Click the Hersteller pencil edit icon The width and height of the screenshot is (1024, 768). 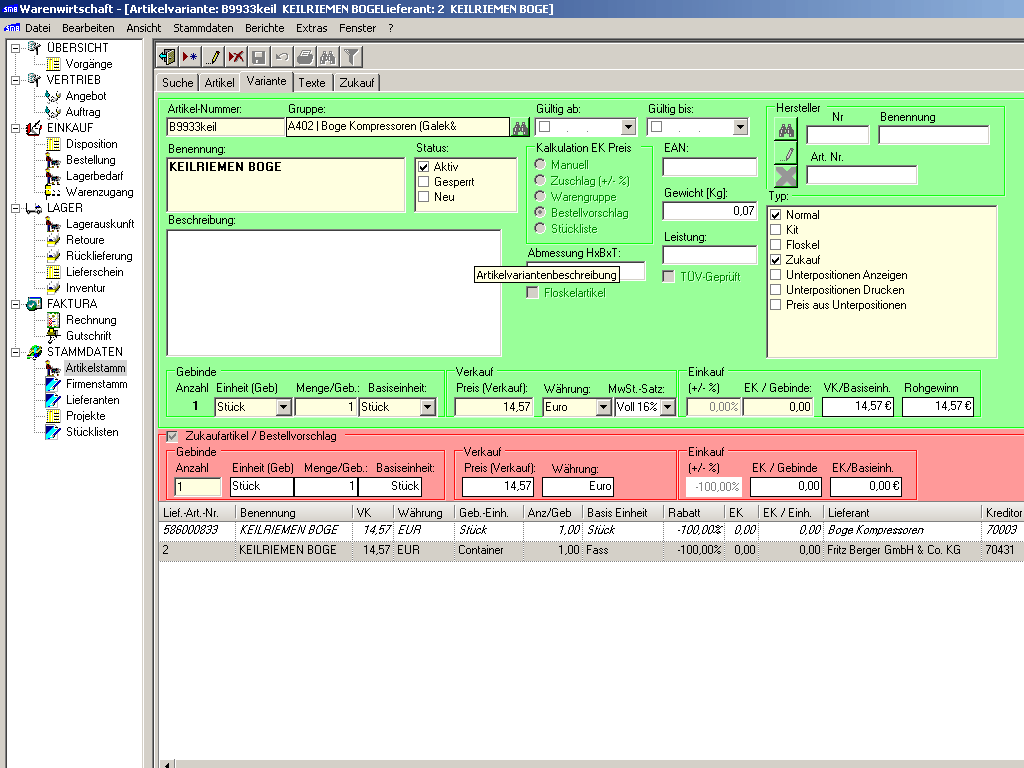786,153
